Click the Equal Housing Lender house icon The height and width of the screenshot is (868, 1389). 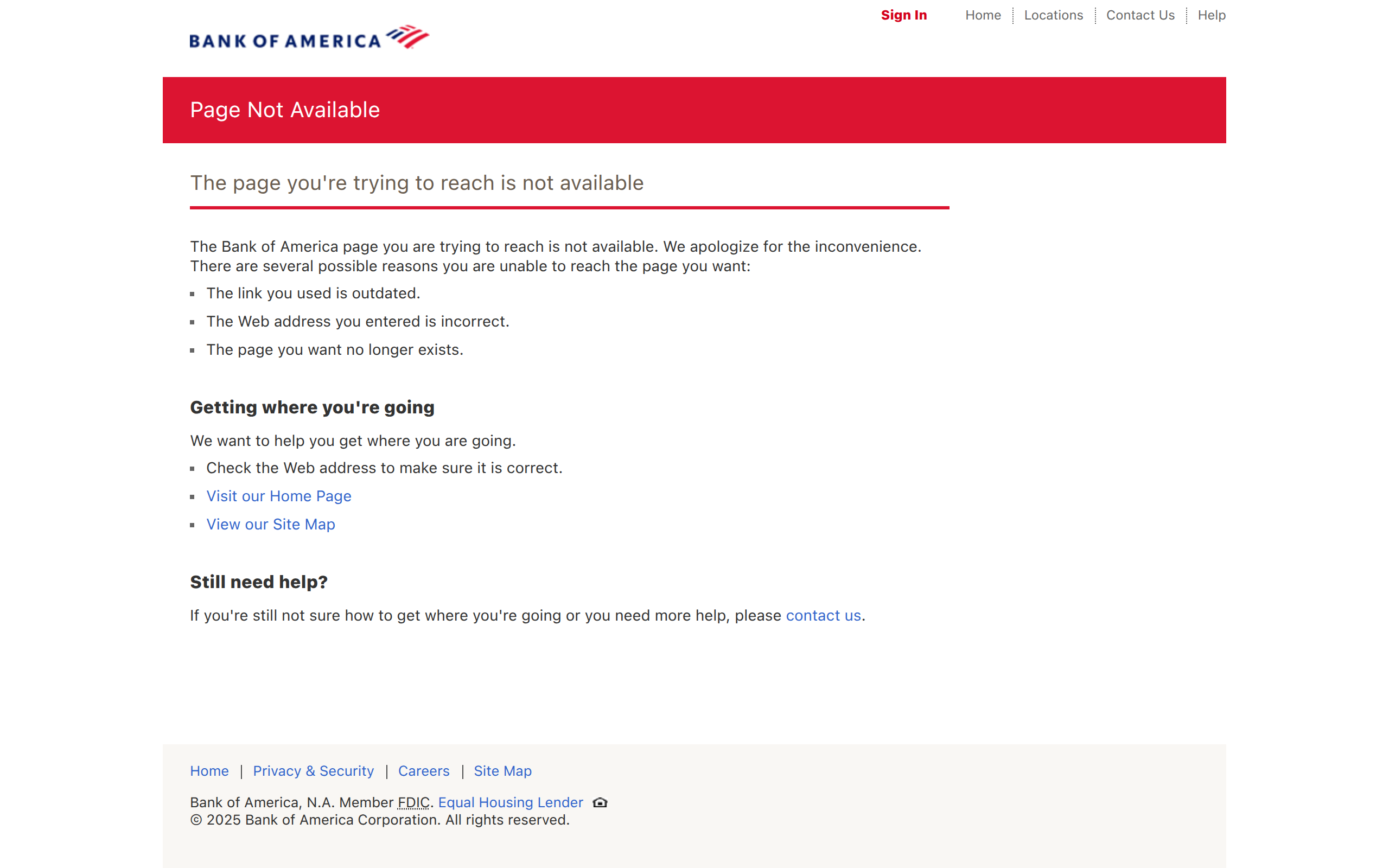pyautogui.click(x=599, y=802)
